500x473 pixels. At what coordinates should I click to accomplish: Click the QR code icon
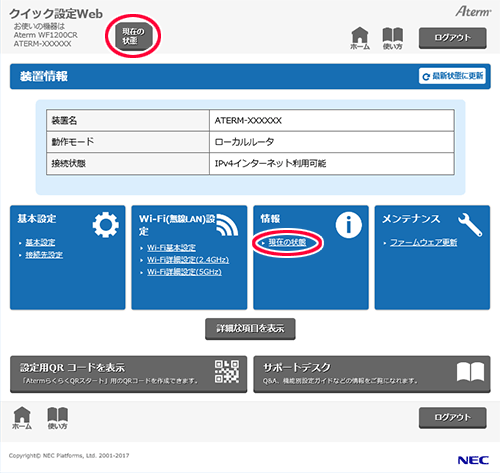(x=227, y=371)
